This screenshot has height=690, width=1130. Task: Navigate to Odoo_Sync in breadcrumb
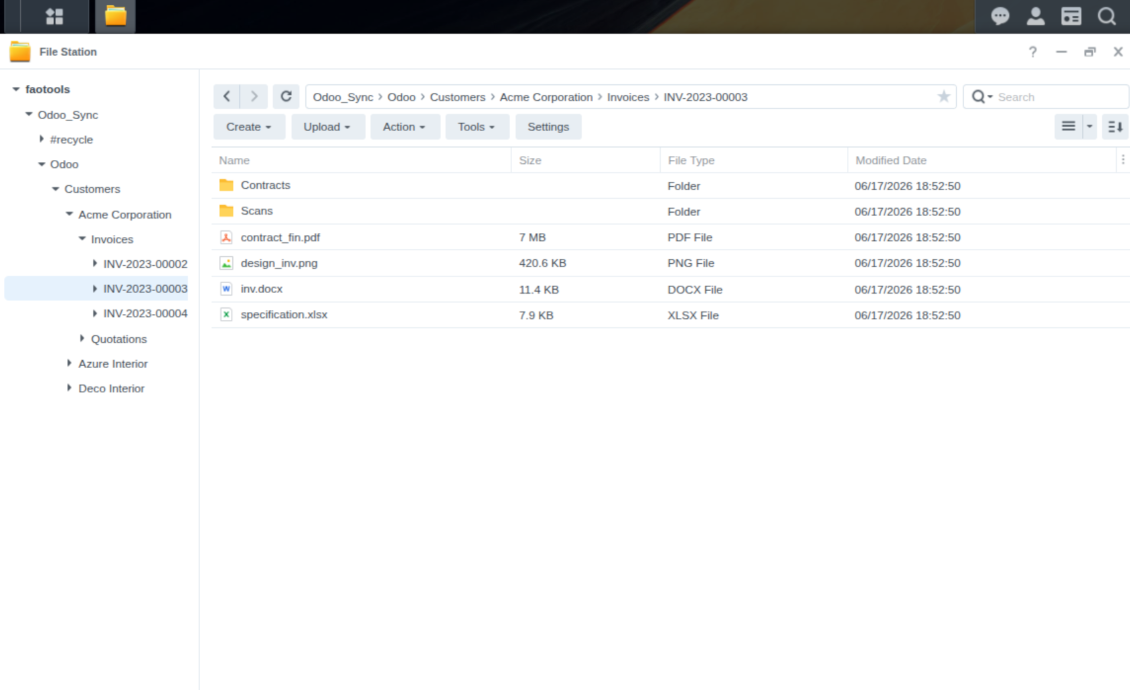point(343,97)
